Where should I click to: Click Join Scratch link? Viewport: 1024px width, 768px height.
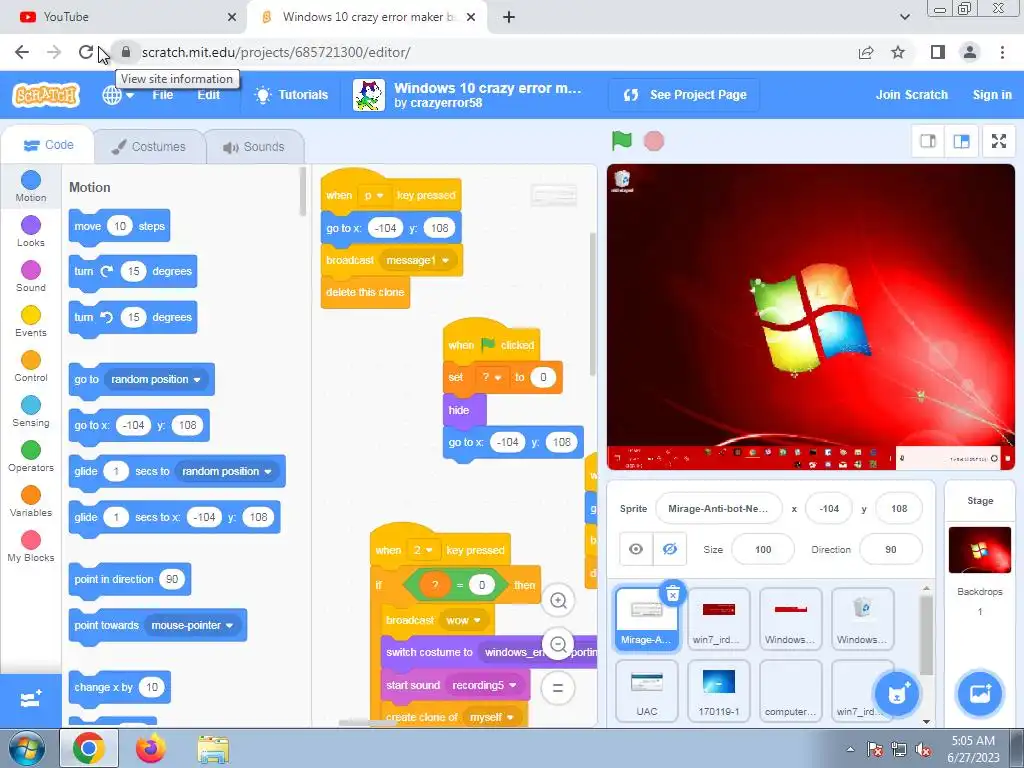[x=912, y=95]
